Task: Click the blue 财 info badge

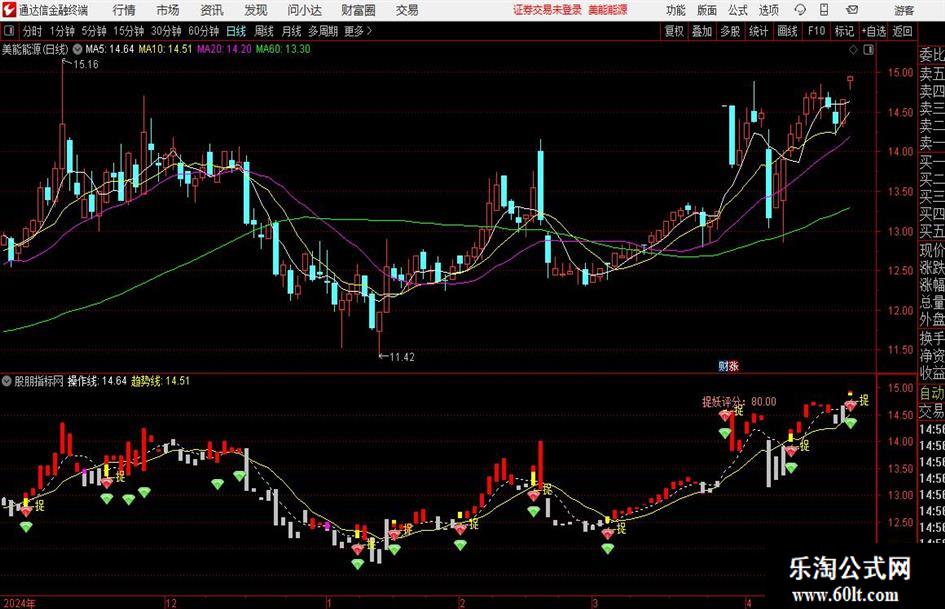Action: [x=723, y=366]
